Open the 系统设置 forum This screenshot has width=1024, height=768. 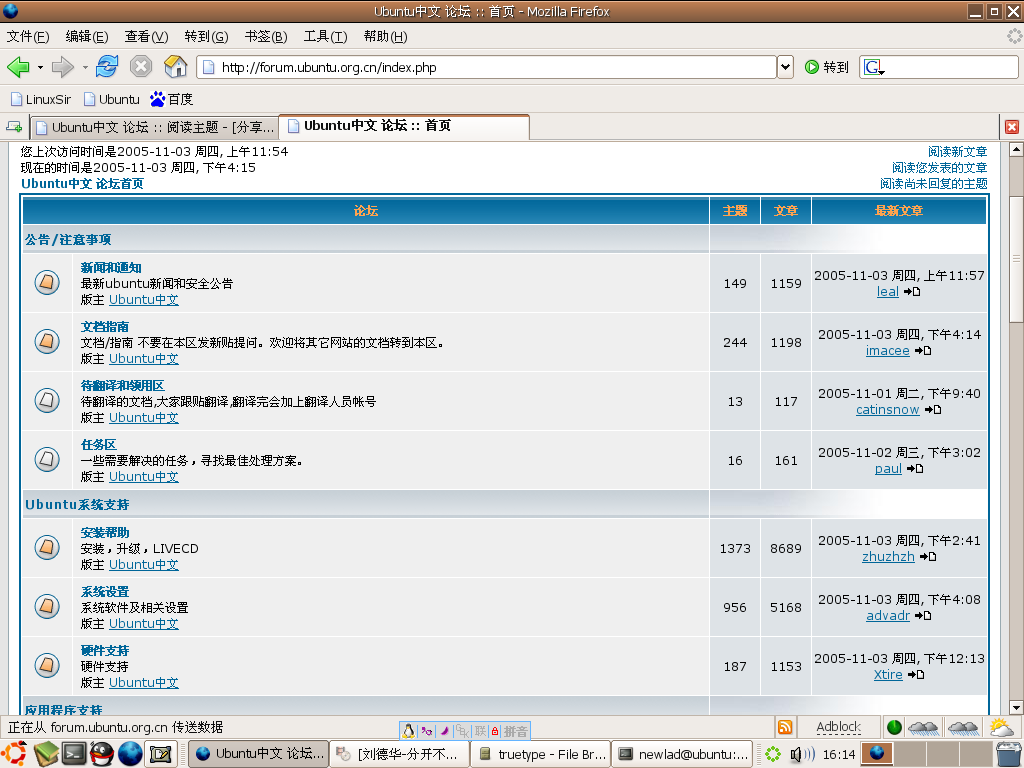[x=104, y=591]
